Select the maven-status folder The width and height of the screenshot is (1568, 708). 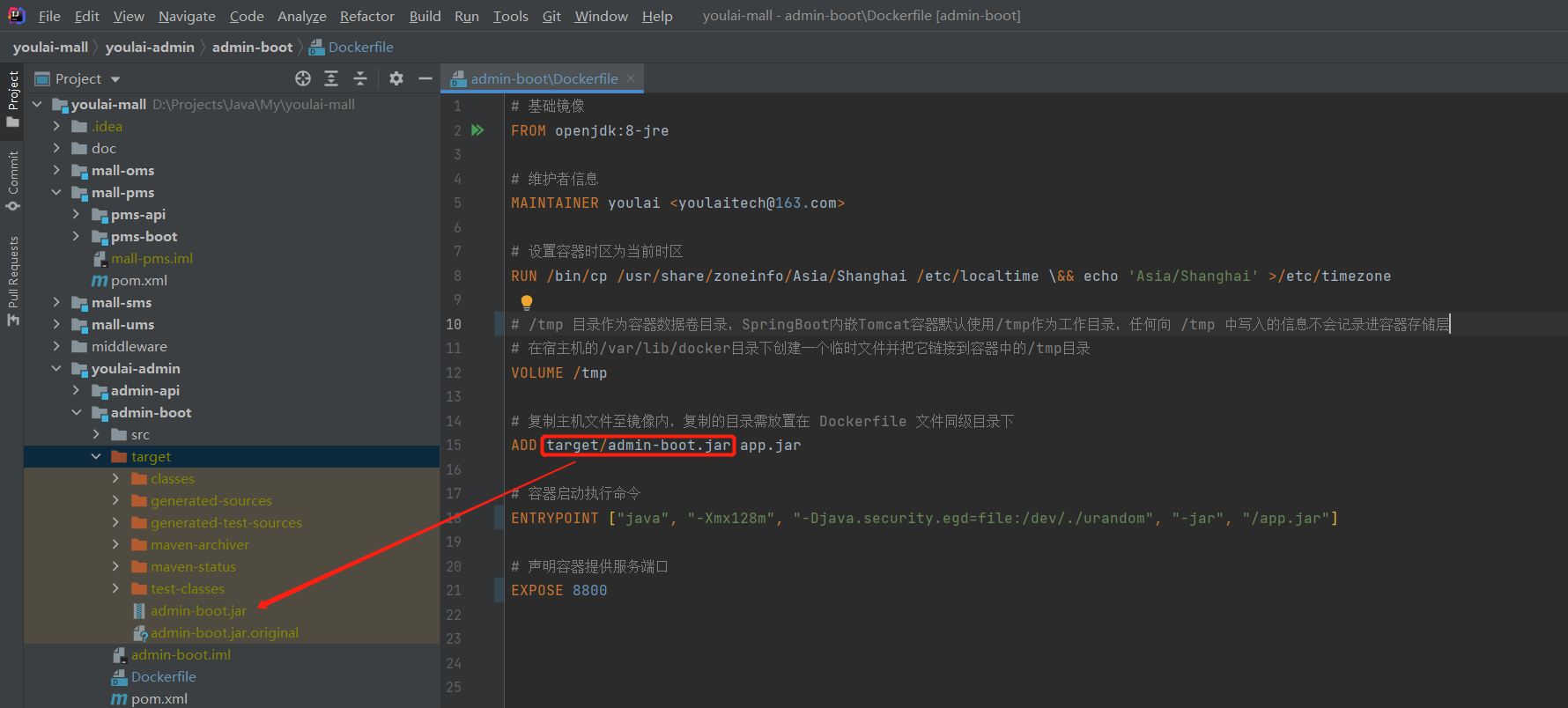(193, 566)
